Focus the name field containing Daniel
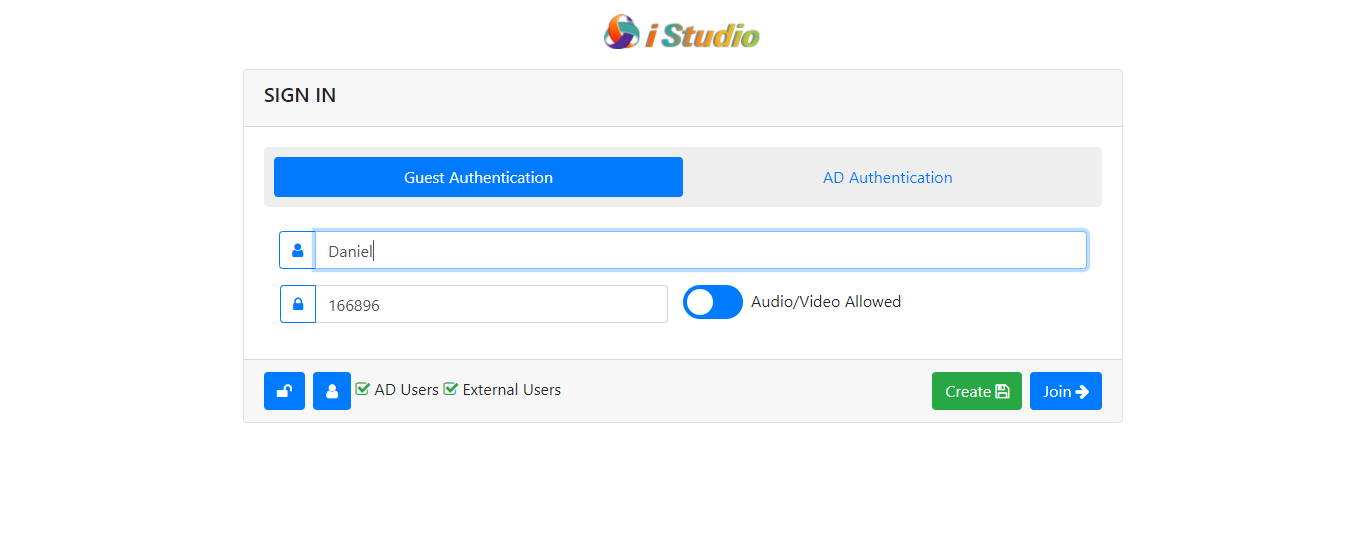Screen dimensions: 1366x534 coord(701,250)
